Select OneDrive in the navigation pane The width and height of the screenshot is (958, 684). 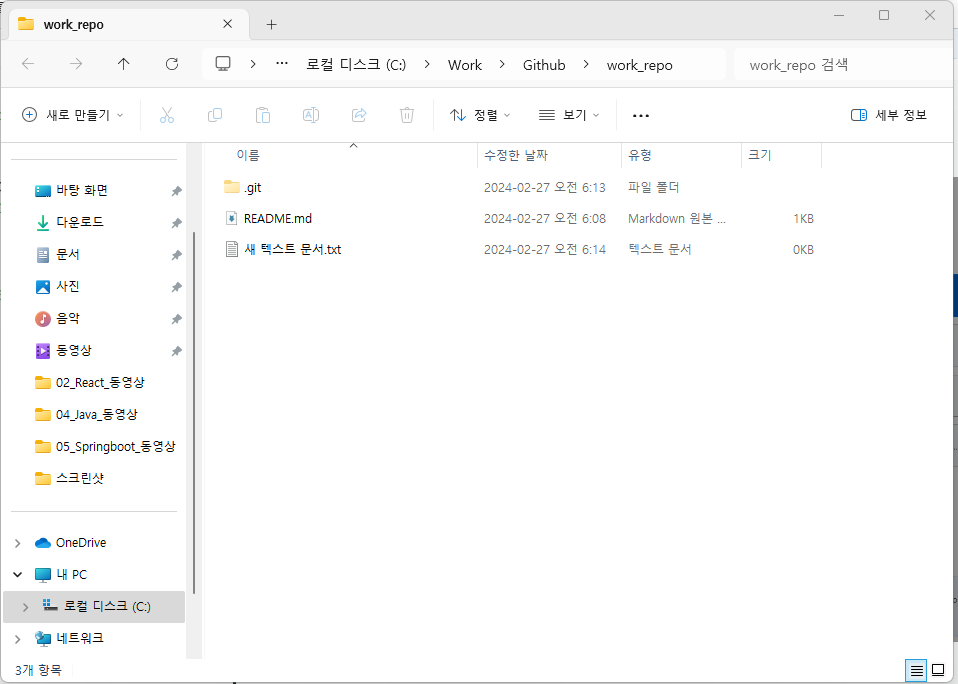pyautogui.click(x=81, y=542)
